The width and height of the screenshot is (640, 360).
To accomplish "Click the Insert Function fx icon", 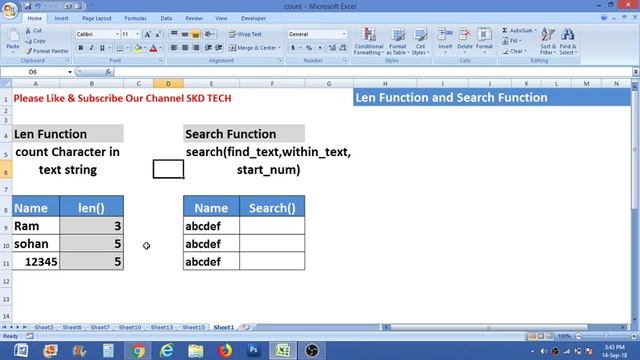I will 108,72.
